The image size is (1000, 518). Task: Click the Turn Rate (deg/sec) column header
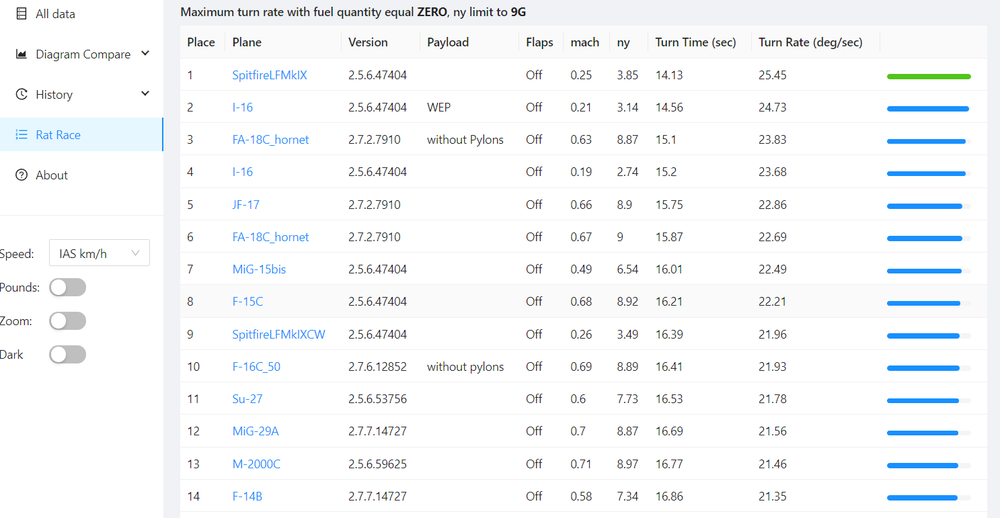tap(810, 42)
